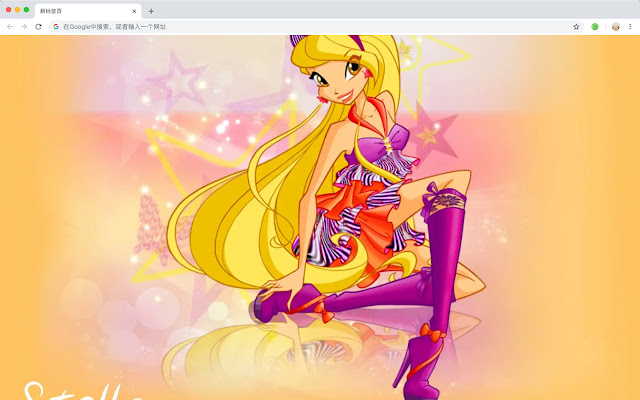The image size is (640, 400).
Task: Bookmark this page with the star icon
Action: tap(576, 27)
